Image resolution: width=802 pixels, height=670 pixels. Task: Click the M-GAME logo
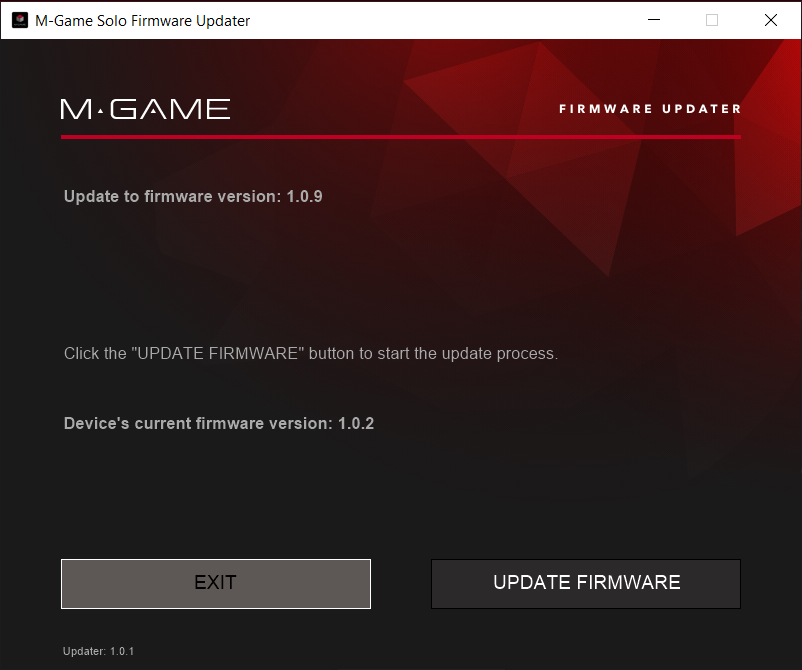(x=145, y=109)
